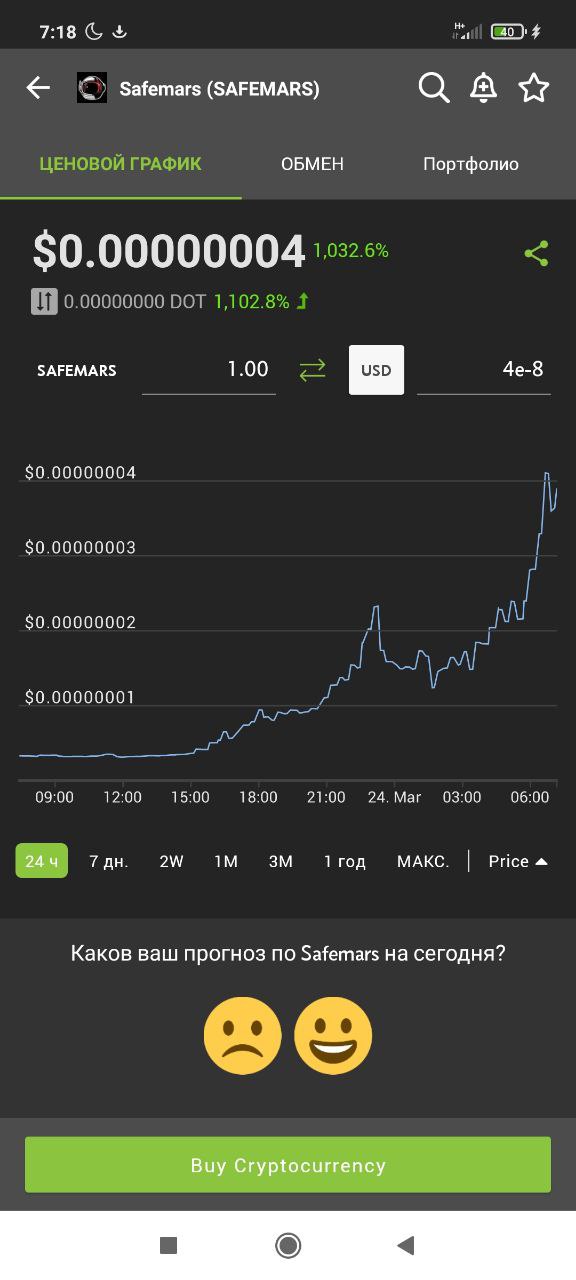This screenshot has height=1280, width=576.
Task: Tap the price alert bell icon
Action: 483,88
